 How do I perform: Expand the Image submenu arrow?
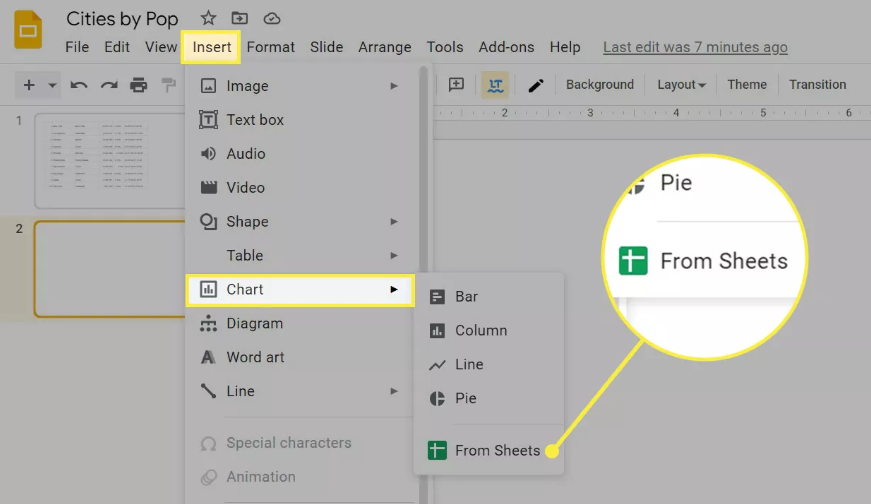coord(394,86)
